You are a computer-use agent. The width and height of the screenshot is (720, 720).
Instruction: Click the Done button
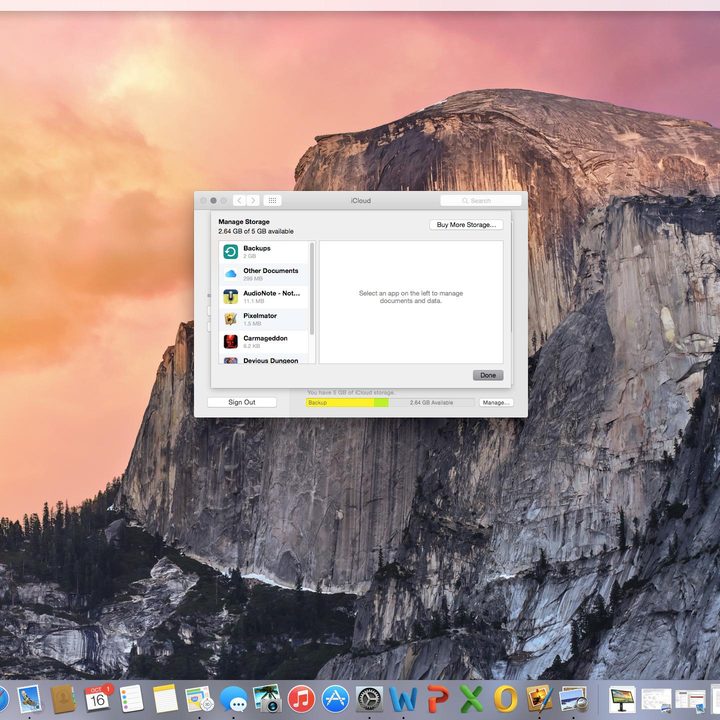[488, 375]
